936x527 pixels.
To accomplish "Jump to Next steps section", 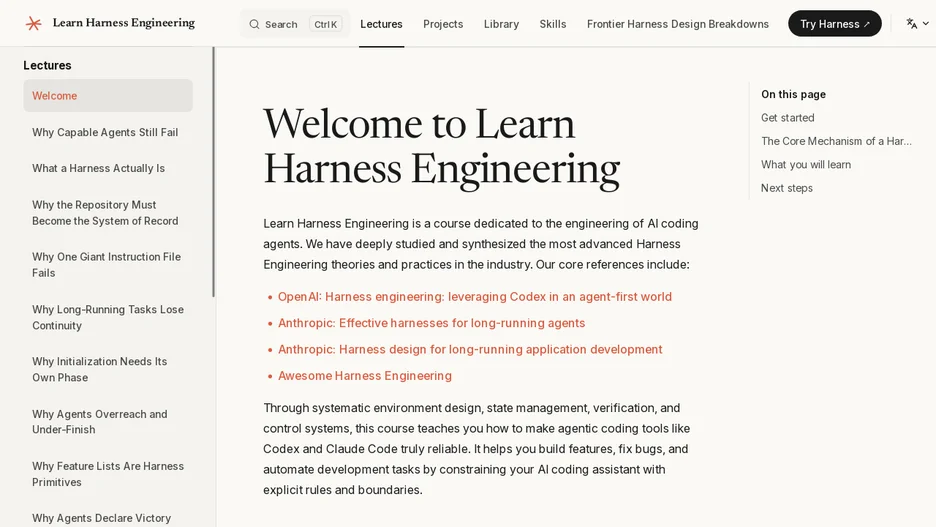I will 786,187.
